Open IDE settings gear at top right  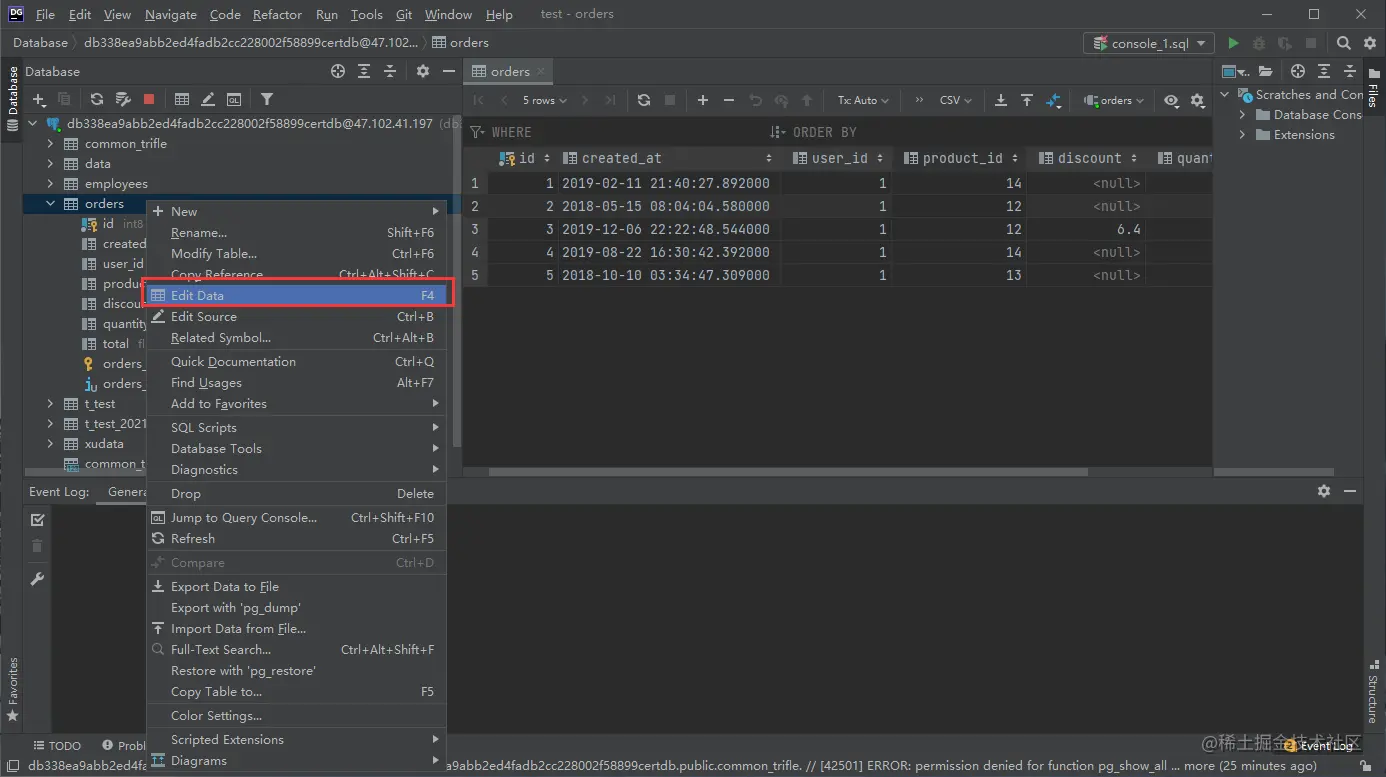click(1370, 43)
